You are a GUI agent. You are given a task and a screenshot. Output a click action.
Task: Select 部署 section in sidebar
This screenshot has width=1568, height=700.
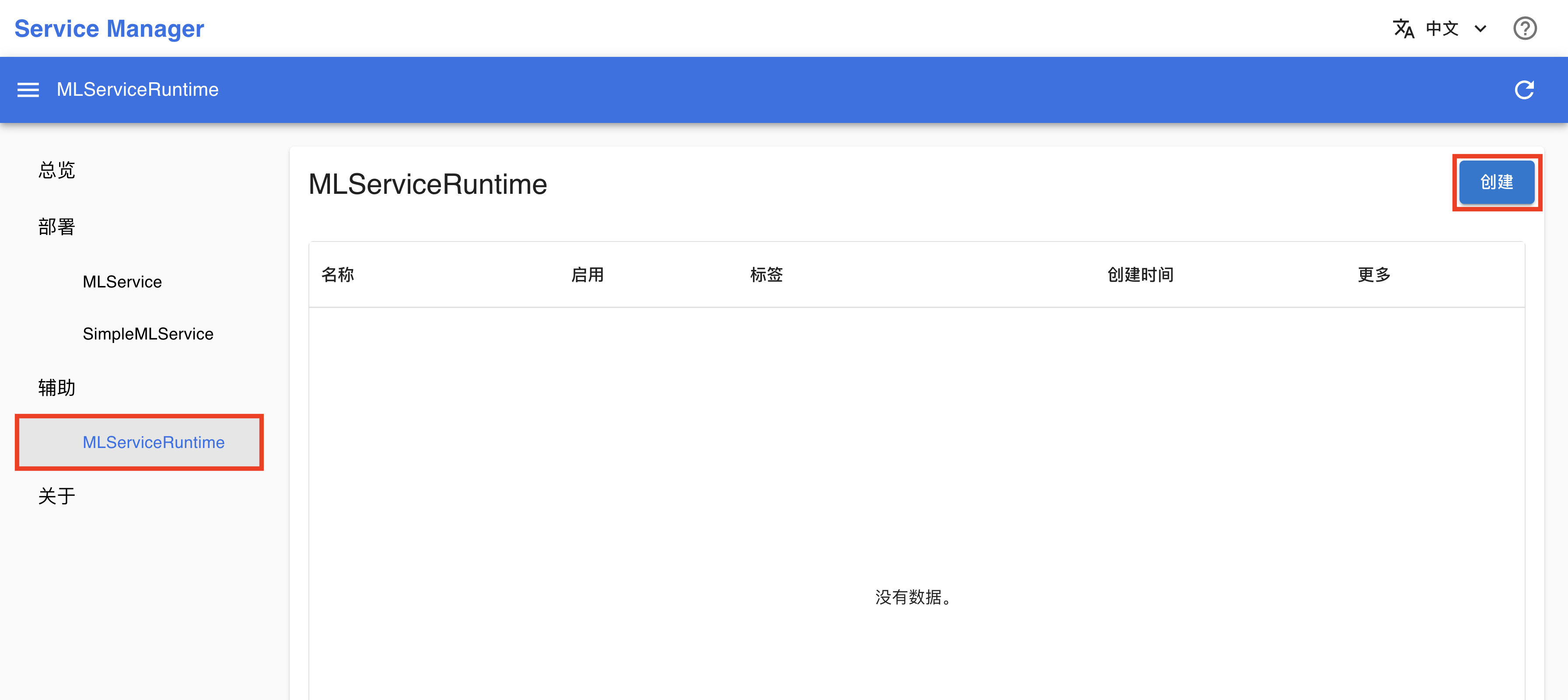click(x=56, y=227)
